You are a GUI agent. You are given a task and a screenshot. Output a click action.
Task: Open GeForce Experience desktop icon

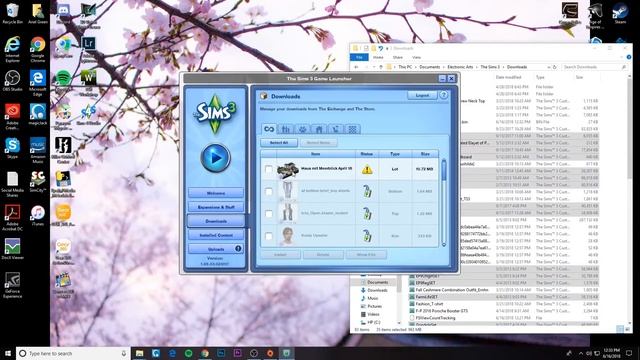(x=12, y=285)
